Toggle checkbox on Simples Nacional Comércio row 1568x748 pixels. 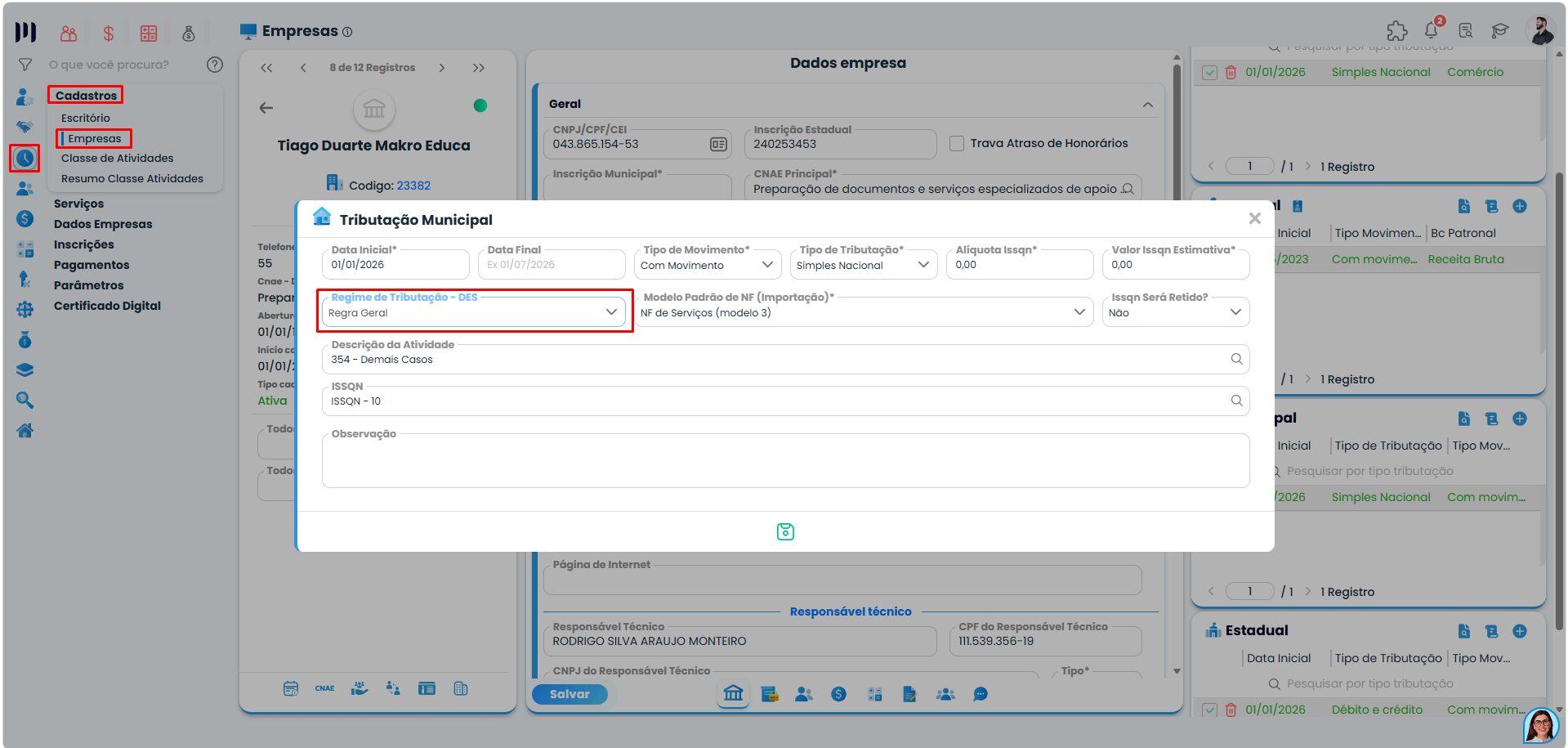tap(1210, 73)
